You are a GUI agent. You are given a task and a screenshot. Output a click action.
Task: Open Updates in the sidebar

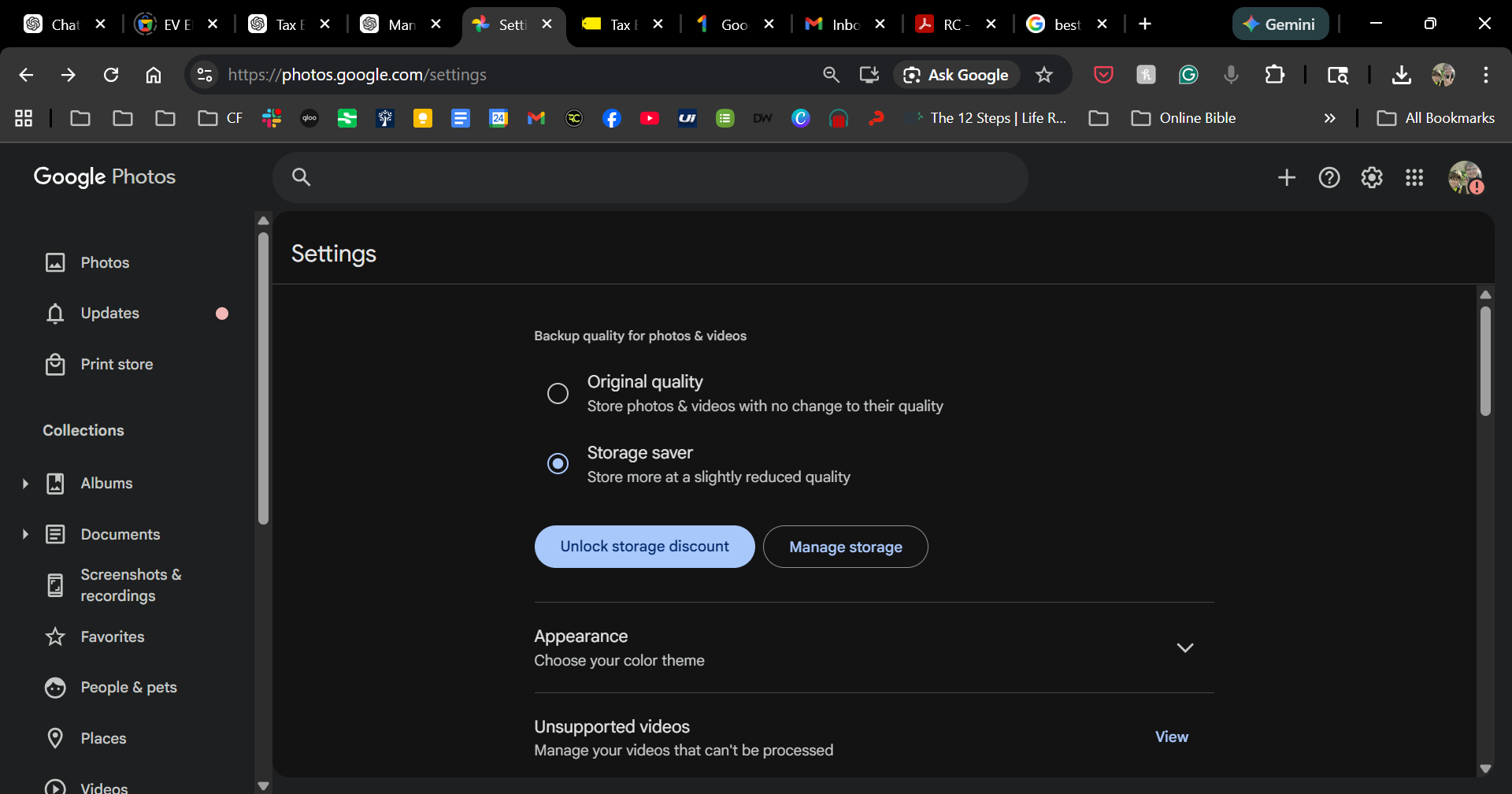coord(109,314)
